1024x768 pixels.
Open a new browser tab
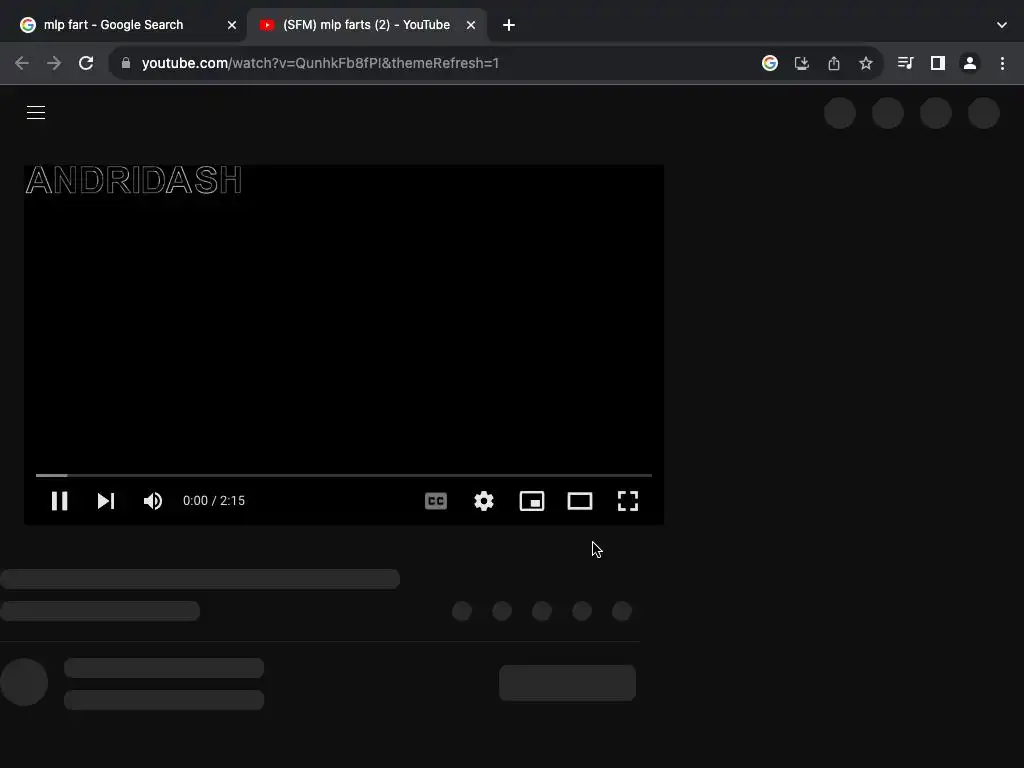pyautogui.click(x=509, y=25)
